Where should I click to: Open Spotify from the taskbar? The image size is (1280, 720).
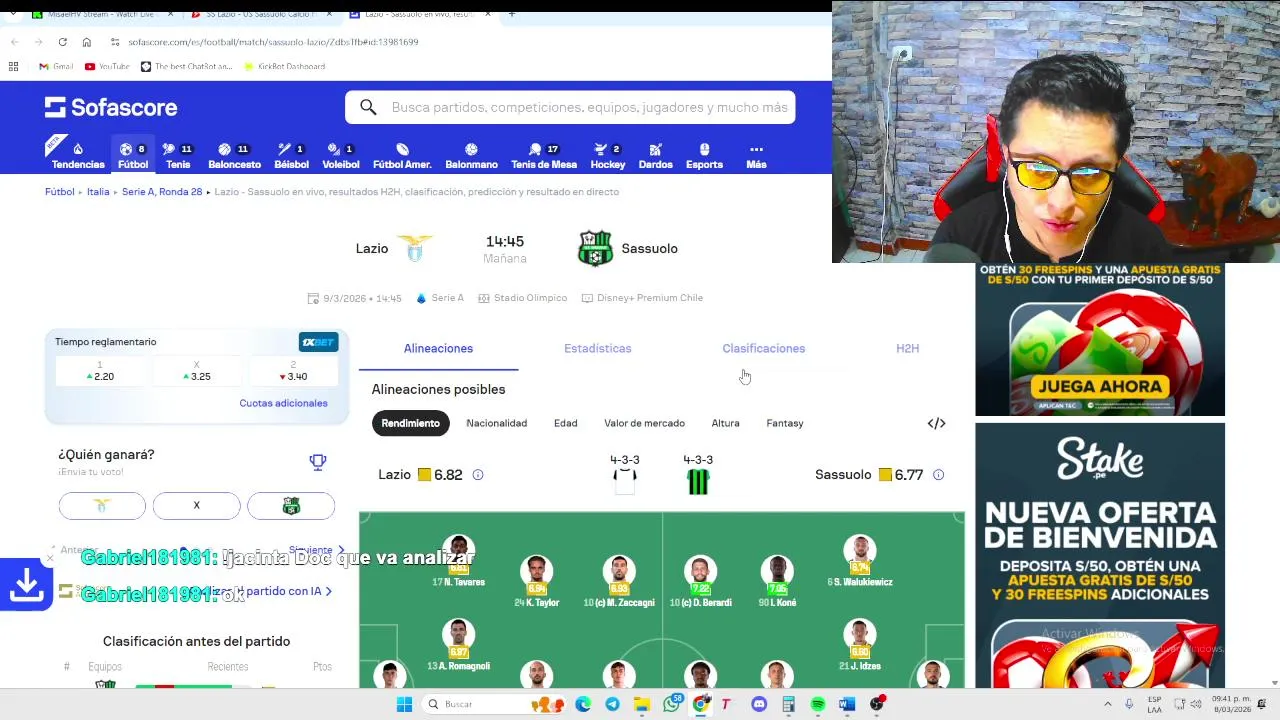click(x=818, y=704)
